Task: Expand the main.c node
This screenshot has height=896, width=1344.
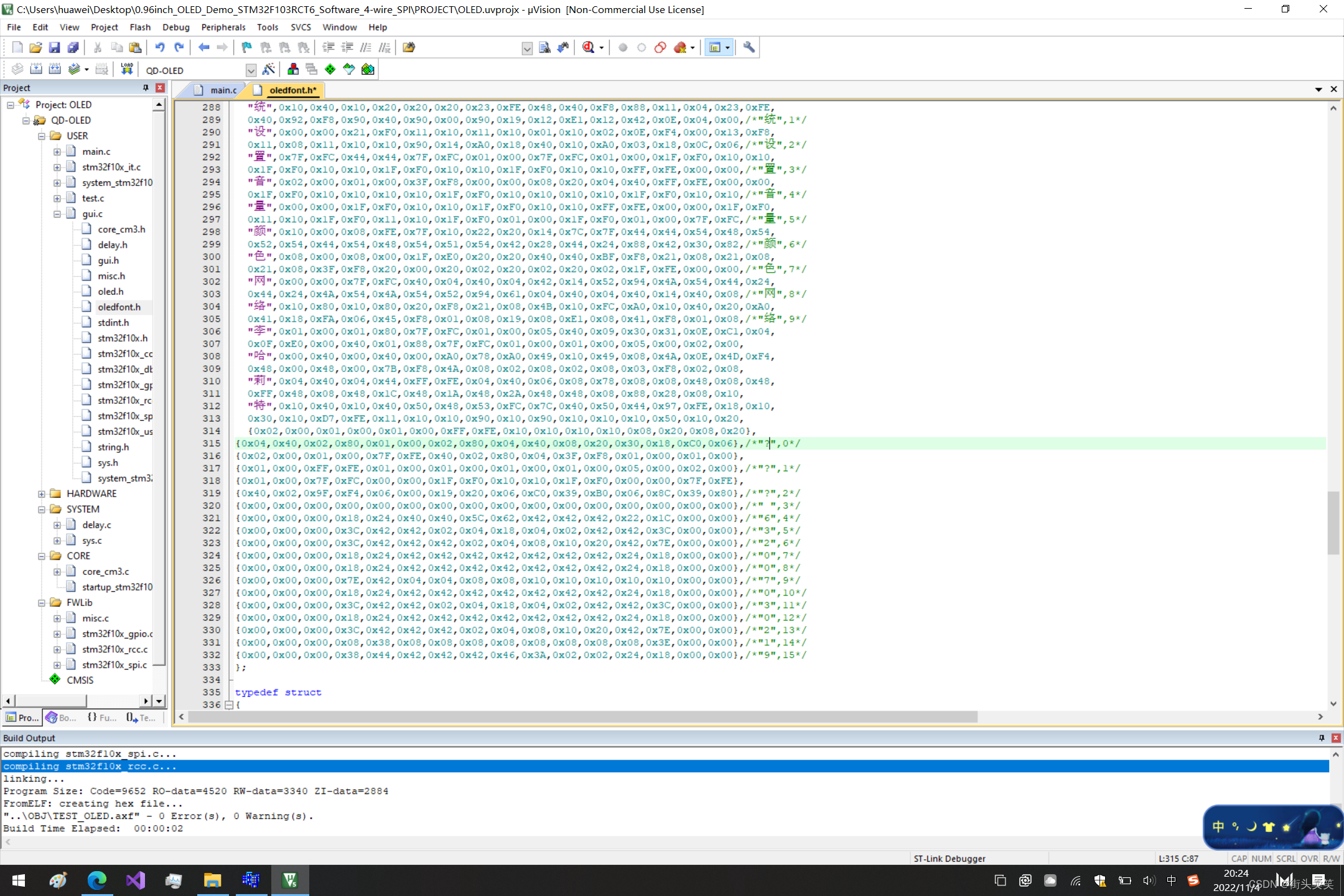Action: [x=57, y=152]
